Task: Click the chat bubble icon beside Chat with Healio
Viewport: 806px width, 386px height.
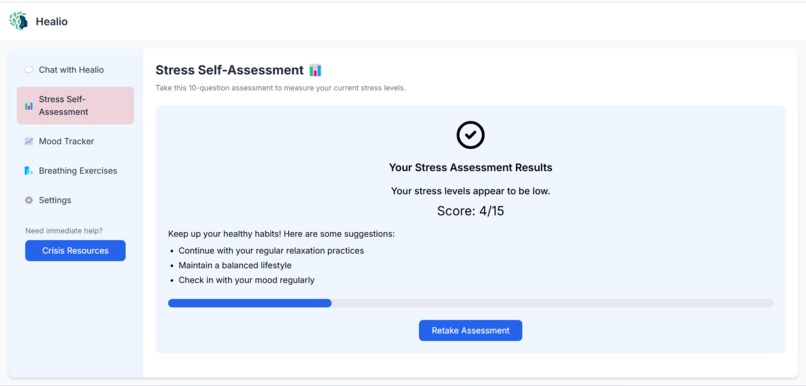Action: tap(29, 70)
